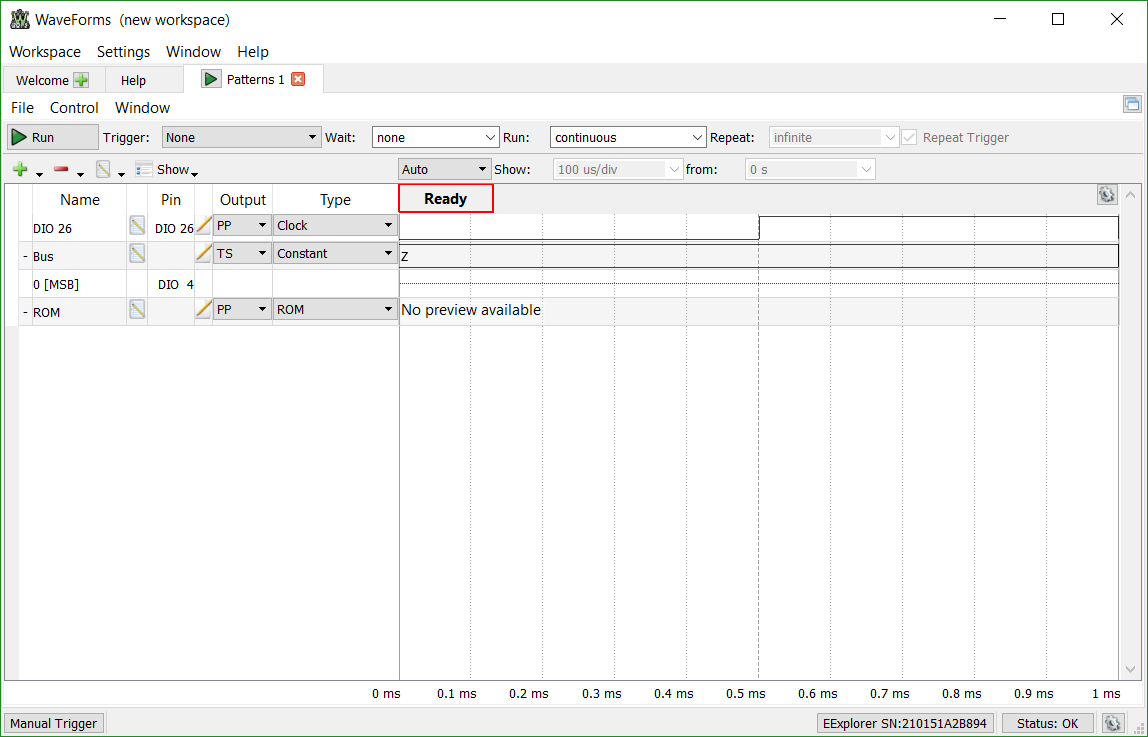Toggle the Repeat Trigger checkbox
1148x737 pixels.
coord(909,138)
